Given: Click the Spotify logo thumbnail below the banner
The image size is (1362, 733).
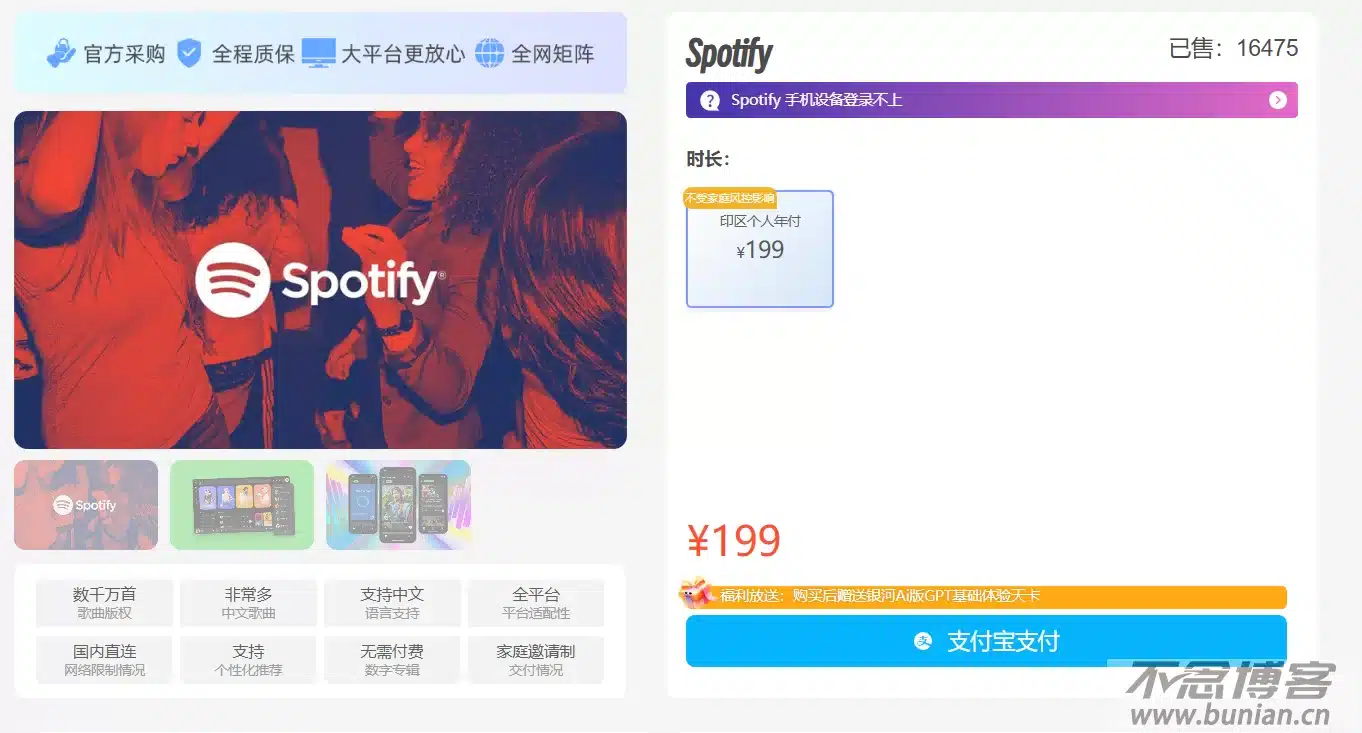Looking at the screenshot, I should pos(85,504).
